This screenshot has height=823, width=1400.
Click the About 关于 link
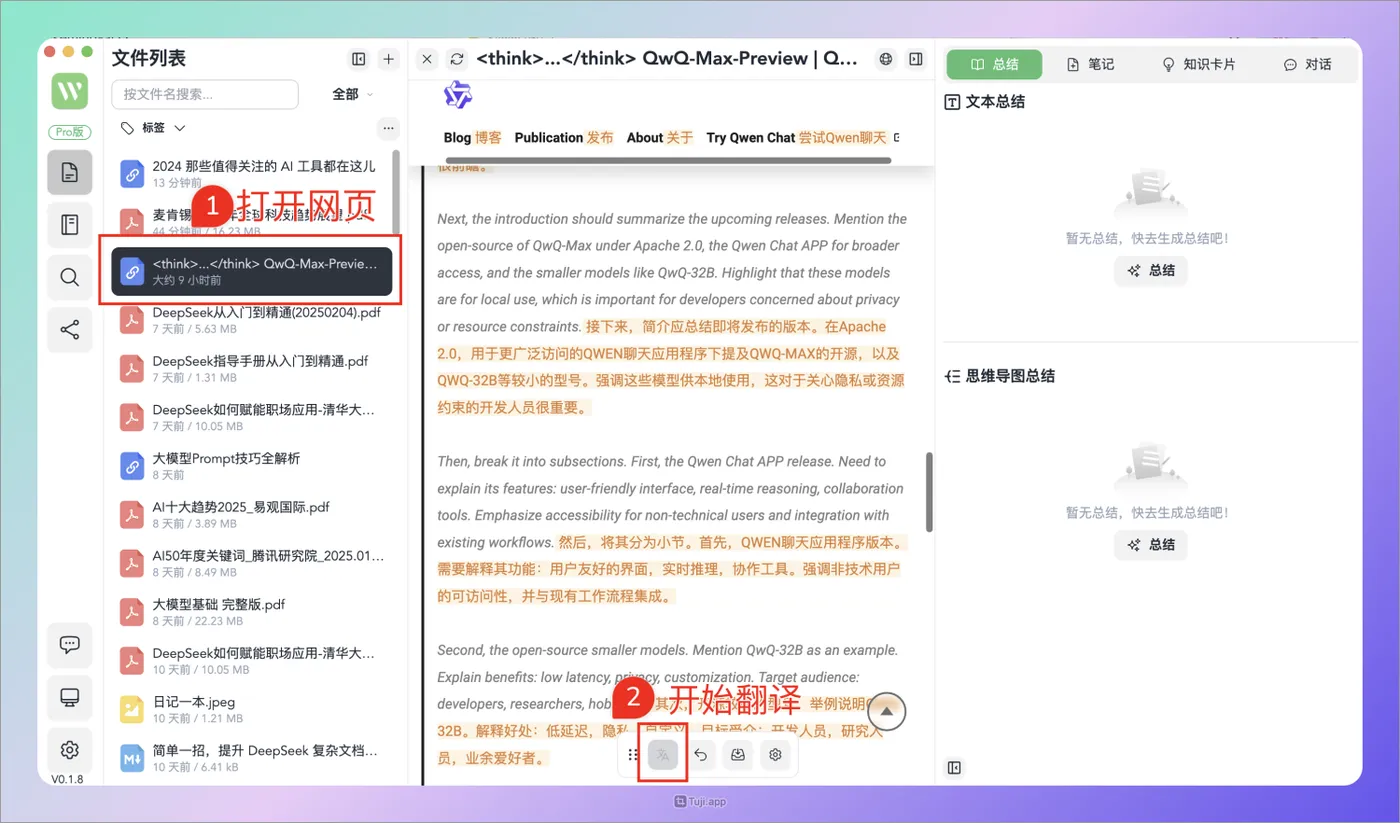pos(660,138)
